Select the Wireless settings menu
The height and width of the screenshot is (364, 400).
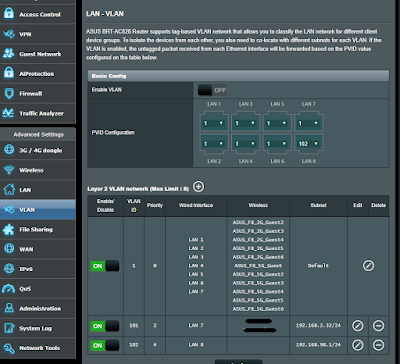pos(38,170)
